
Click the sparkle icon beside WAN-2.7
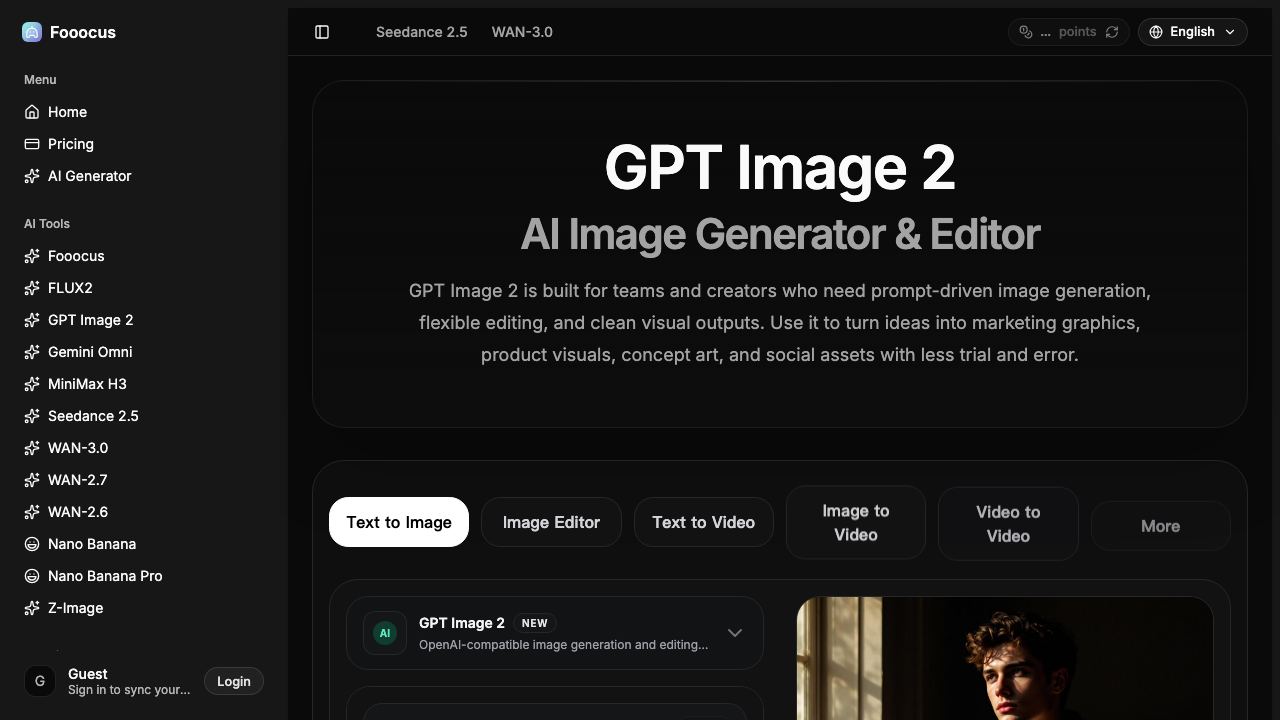click(x=32, y=480)
